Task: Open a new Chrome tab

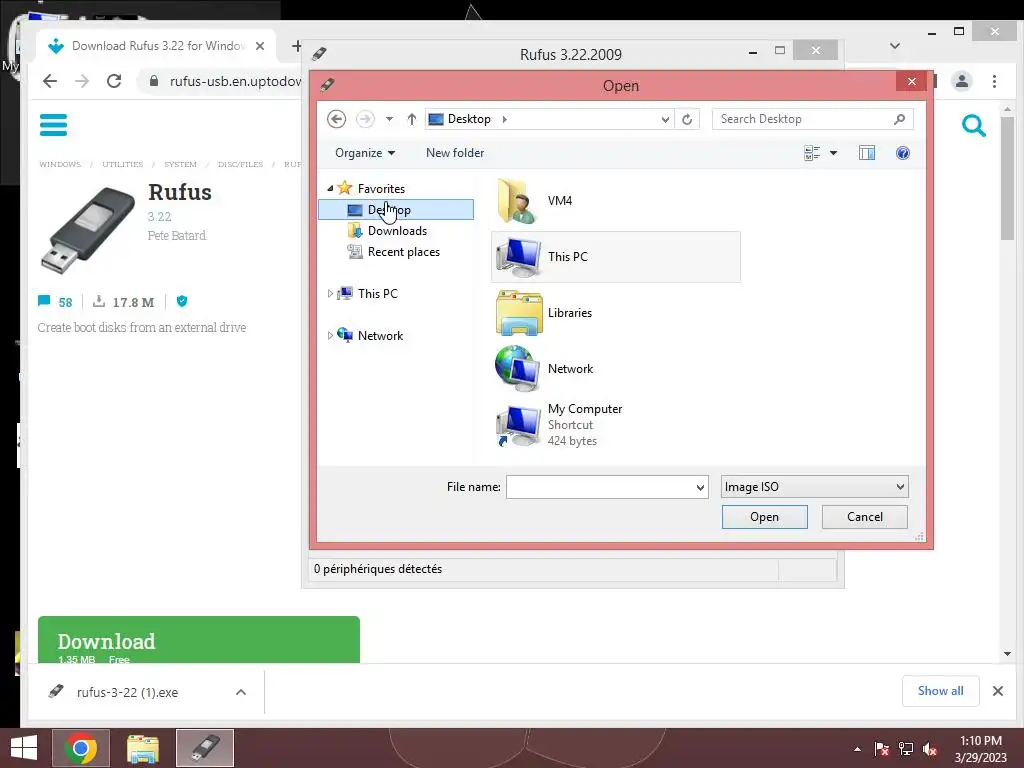Action: pyautogui.click(x=296, y=46)
